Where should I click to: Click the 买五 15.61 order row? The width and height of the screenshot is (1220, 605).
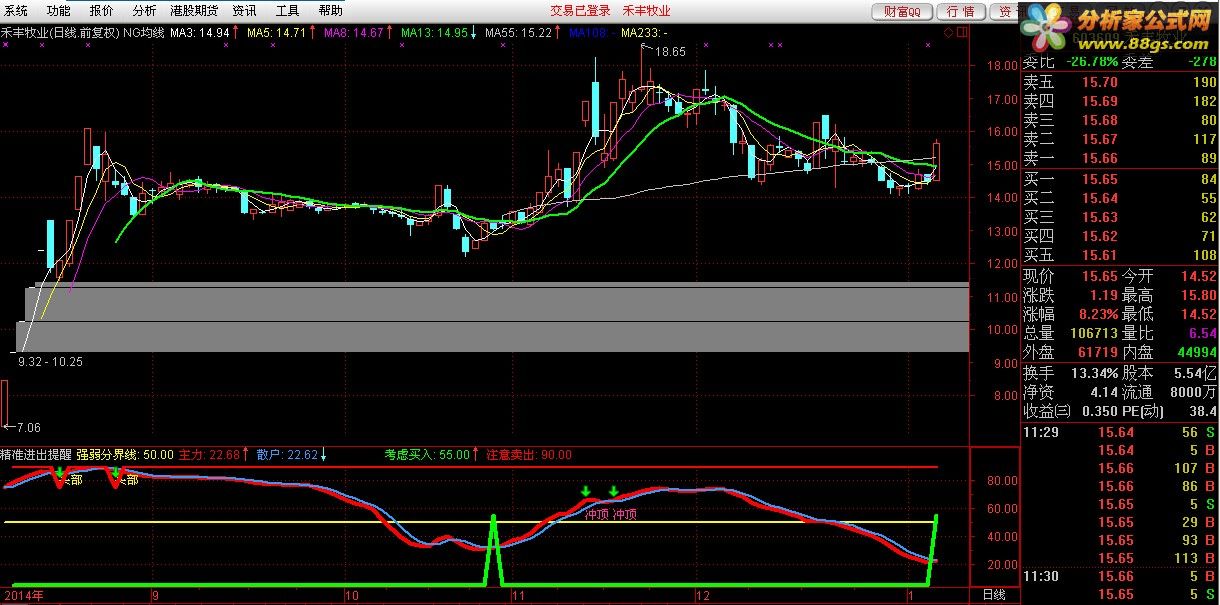coord(1120,255)
